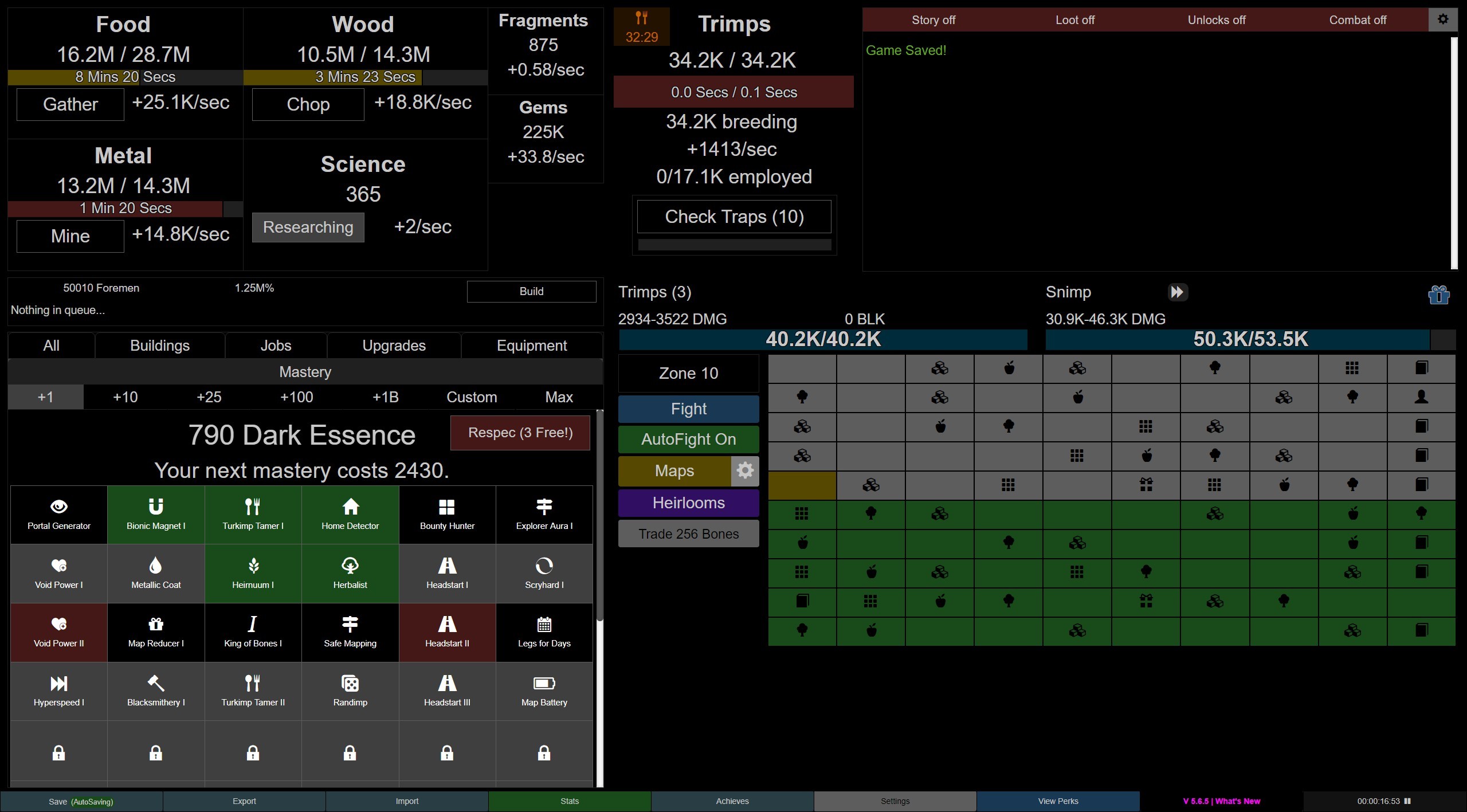Open the Maps panel
This screenshot has width=1467, height=812.
(x=673, y=470)
